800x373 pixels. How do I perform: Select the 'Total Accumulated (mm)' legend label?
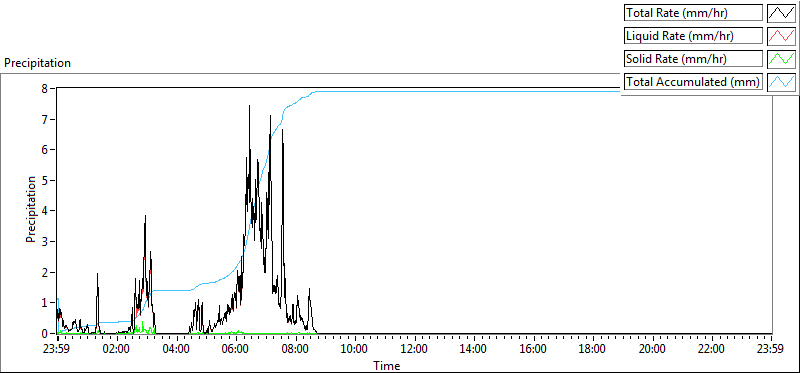coord(692,82)
